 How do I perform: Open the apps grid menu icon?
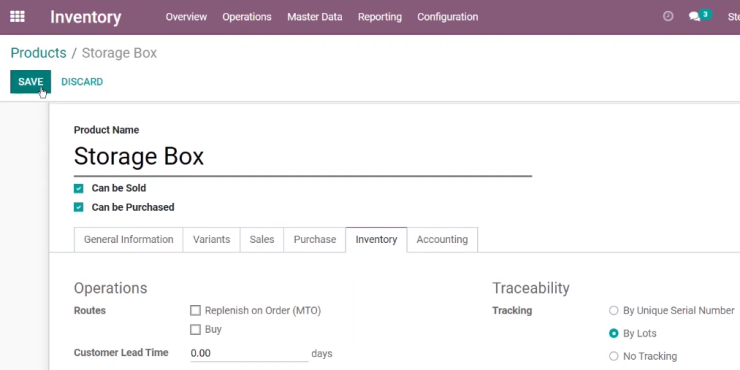pyautogui.click(x=17, y=17)
